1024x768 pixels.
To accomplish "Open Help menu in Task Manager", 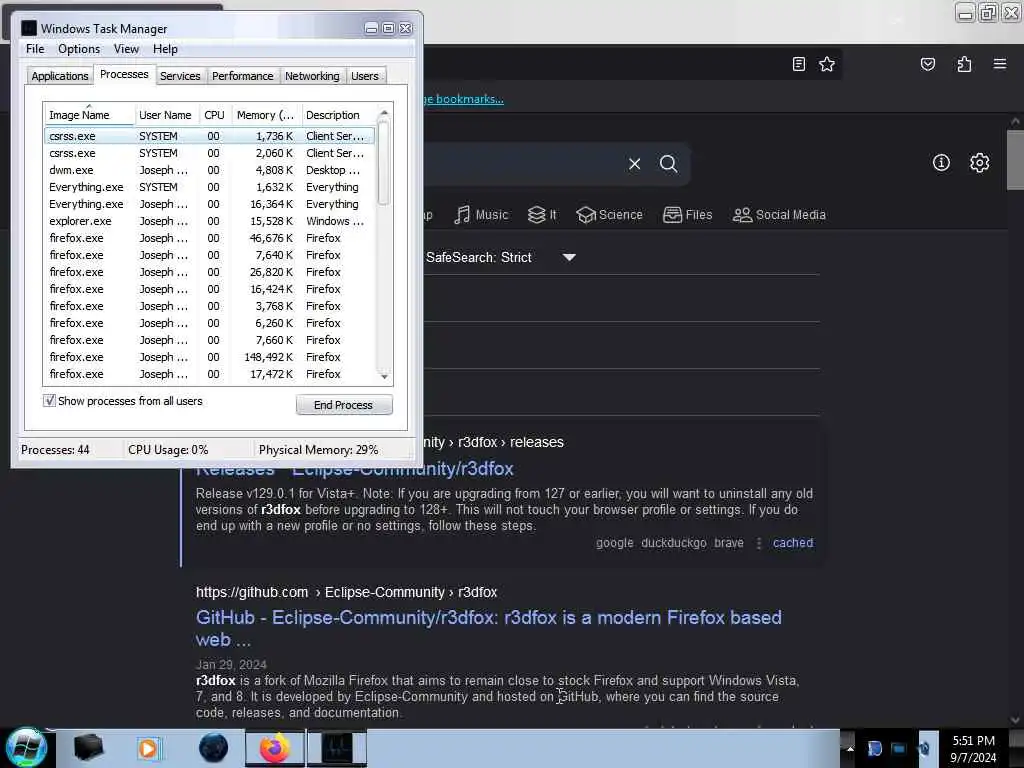I will (x=165, y=49).
